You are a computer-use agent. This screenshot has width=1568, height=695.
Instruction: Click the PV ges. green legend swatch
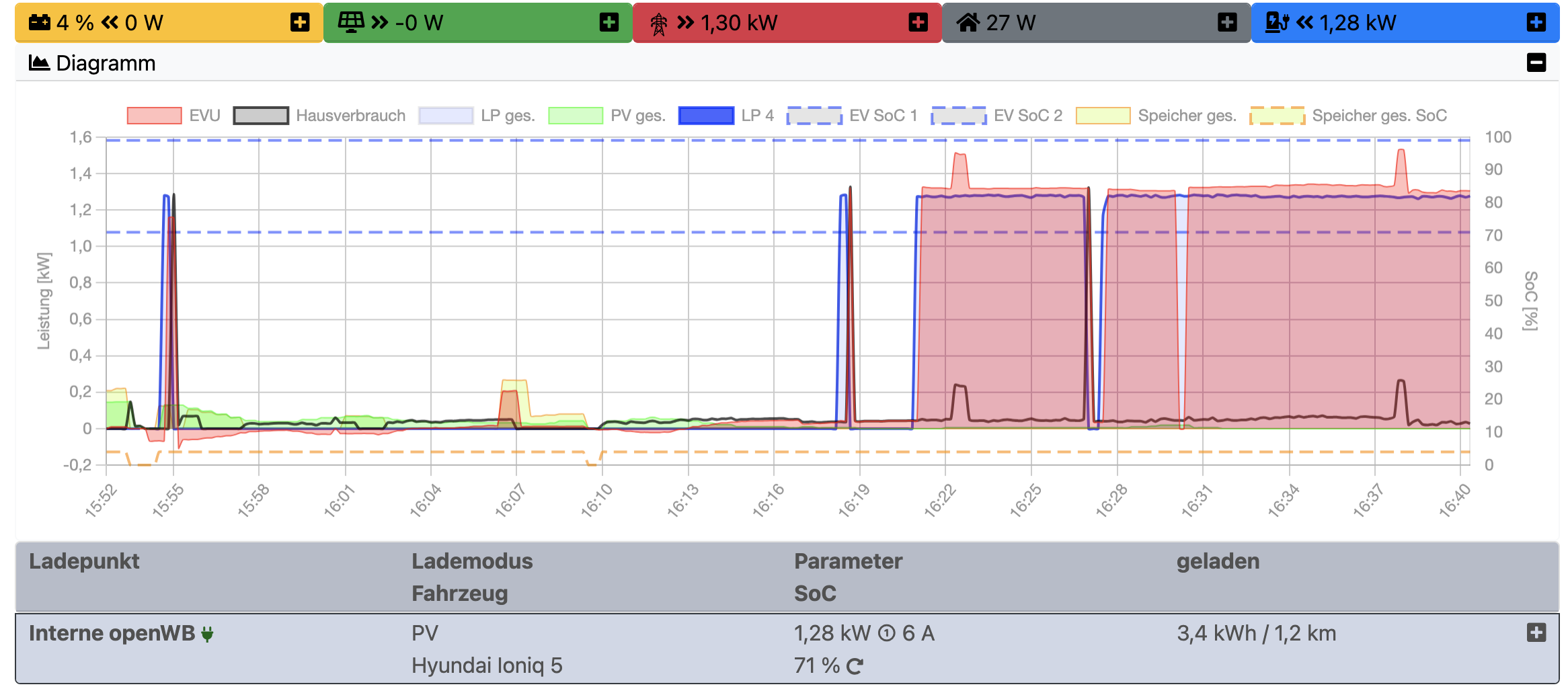(576, 116)
